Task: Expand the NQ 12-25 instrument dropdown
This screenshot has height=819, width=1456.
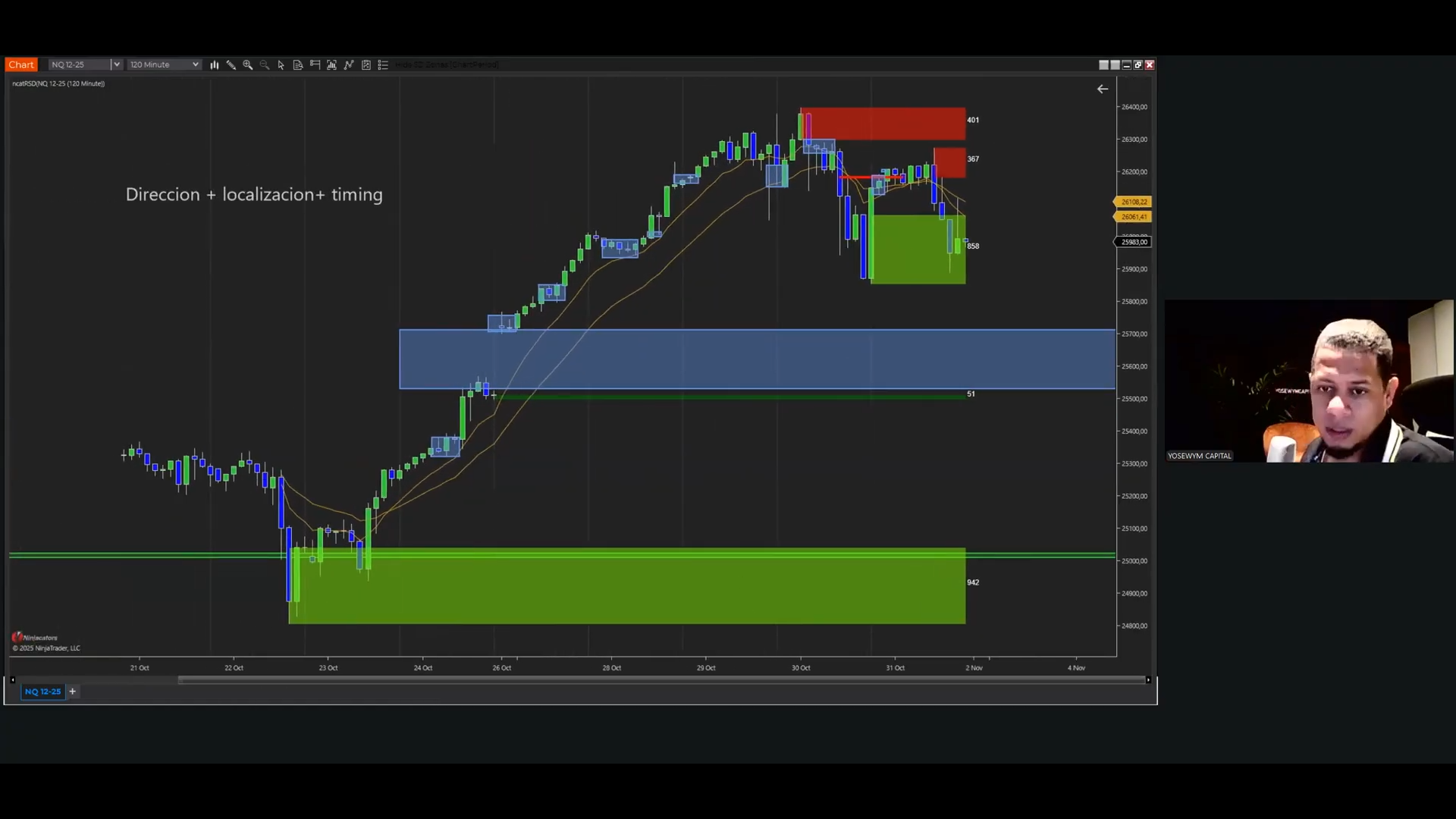Action: point(116,65)
